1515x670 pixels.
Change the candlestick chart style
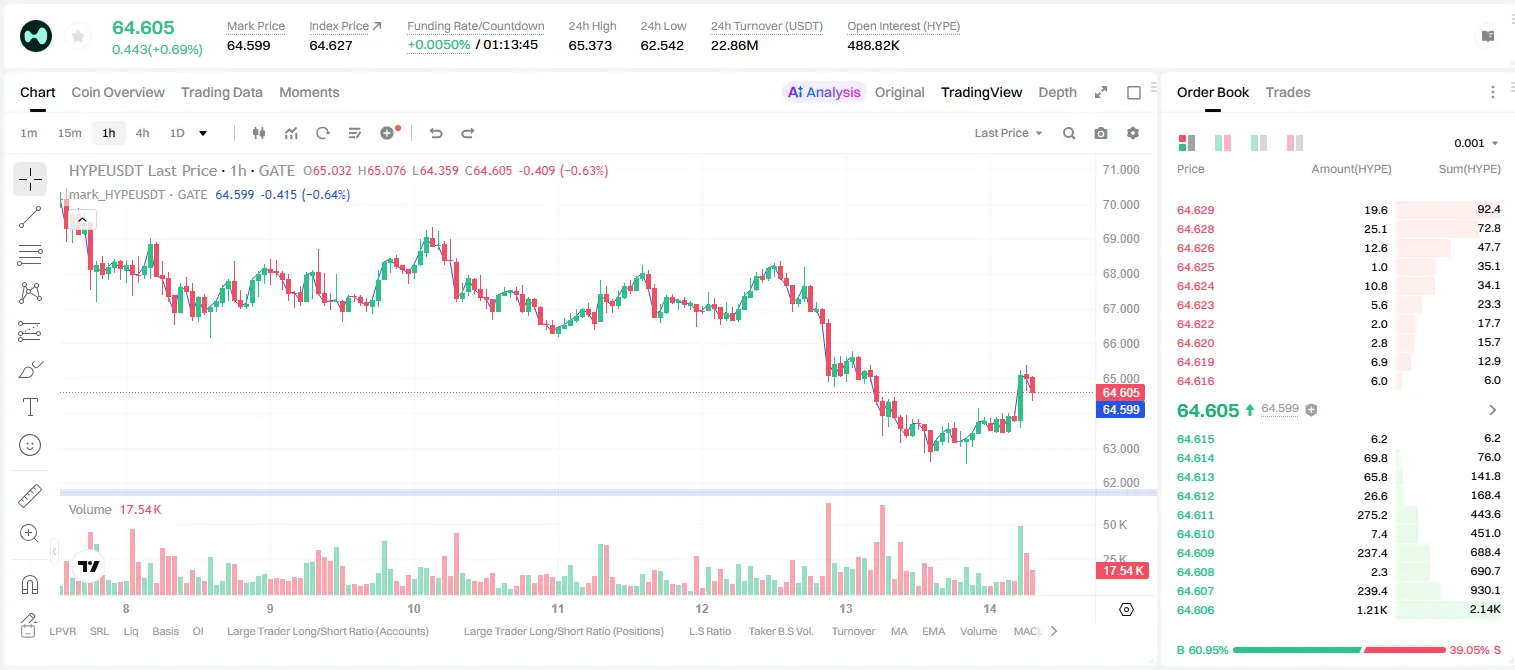pos(259,133)
